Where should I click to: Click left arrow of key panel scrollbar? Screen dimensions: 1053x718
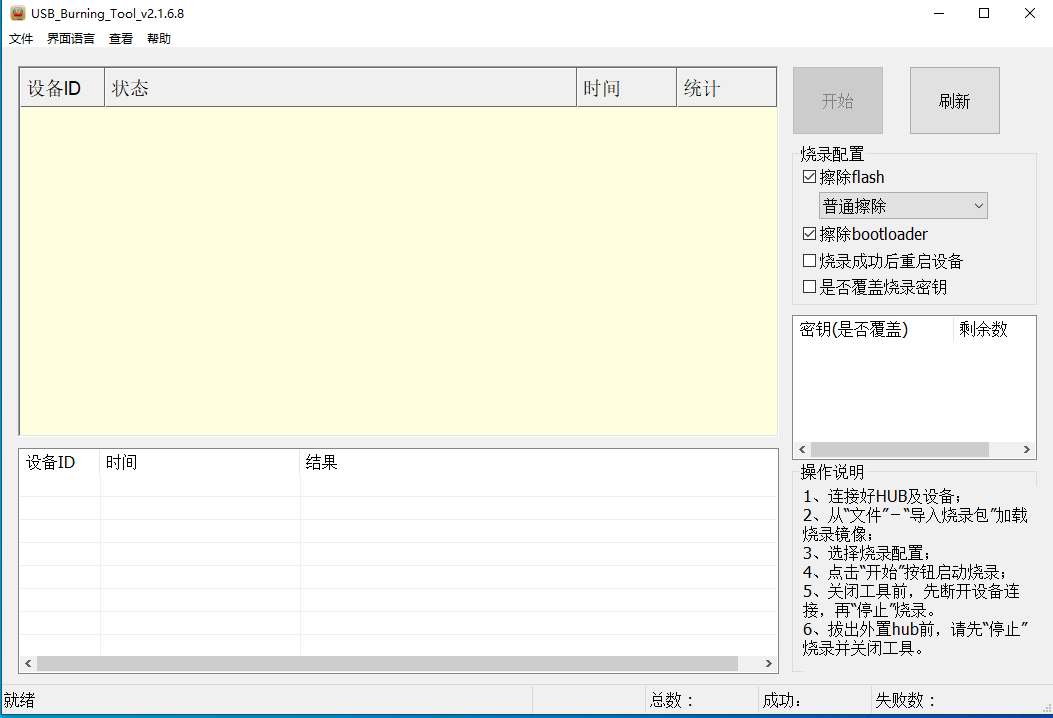(802, 449)
